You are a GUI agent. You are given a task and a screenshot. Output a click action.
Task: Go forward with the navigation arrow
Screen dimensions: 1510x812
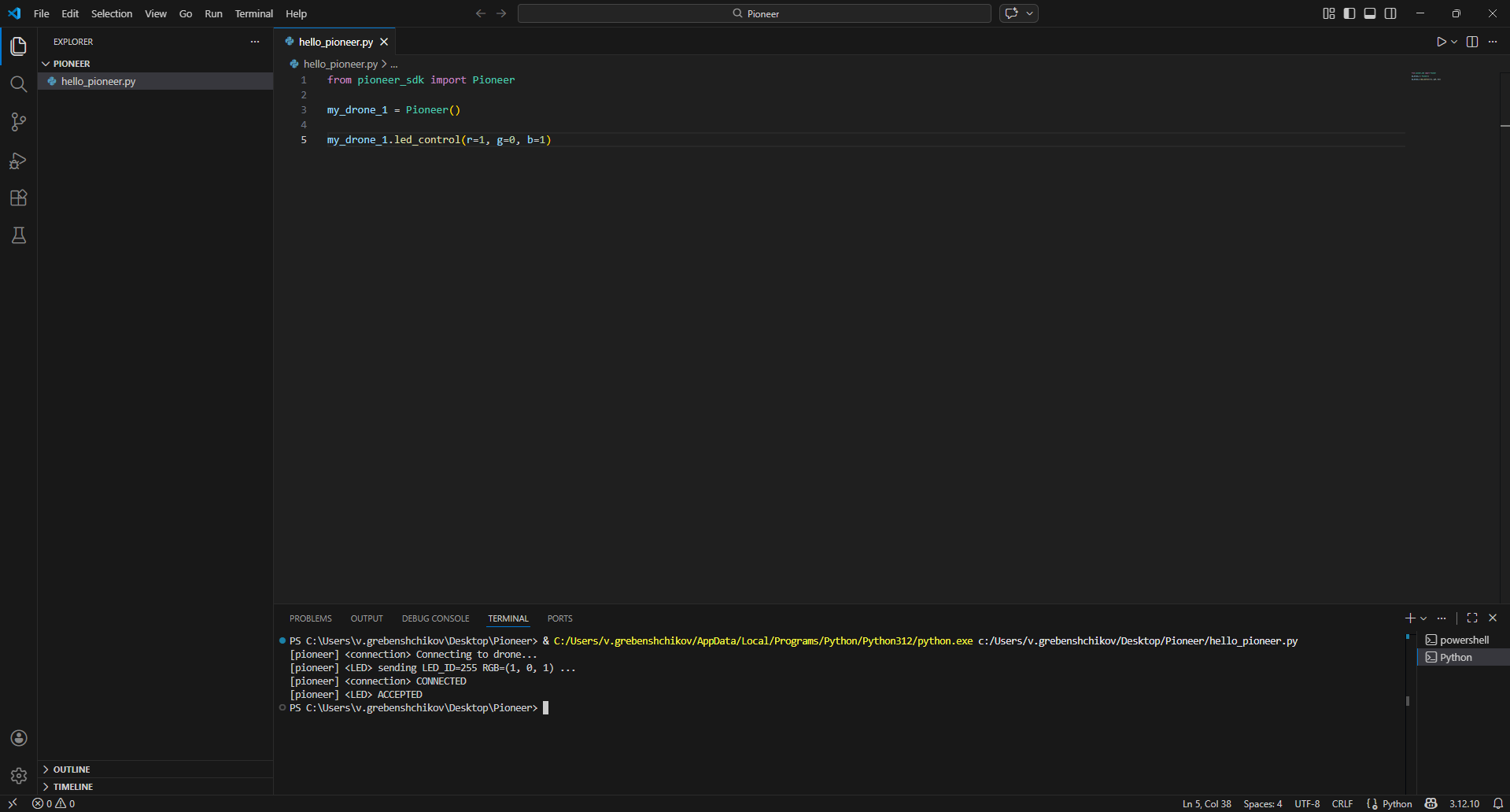(501, 13)
